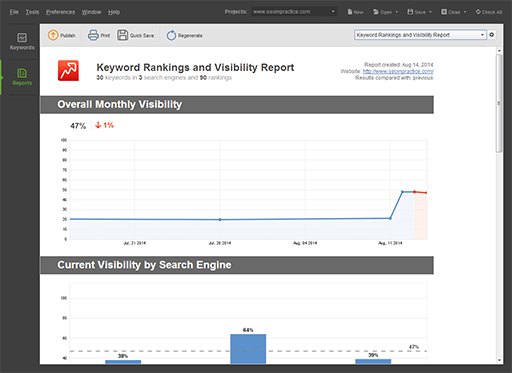Open the Reports sidebar module
The width and height of the screenshot is (512, 373).
[x=22, y=77]
